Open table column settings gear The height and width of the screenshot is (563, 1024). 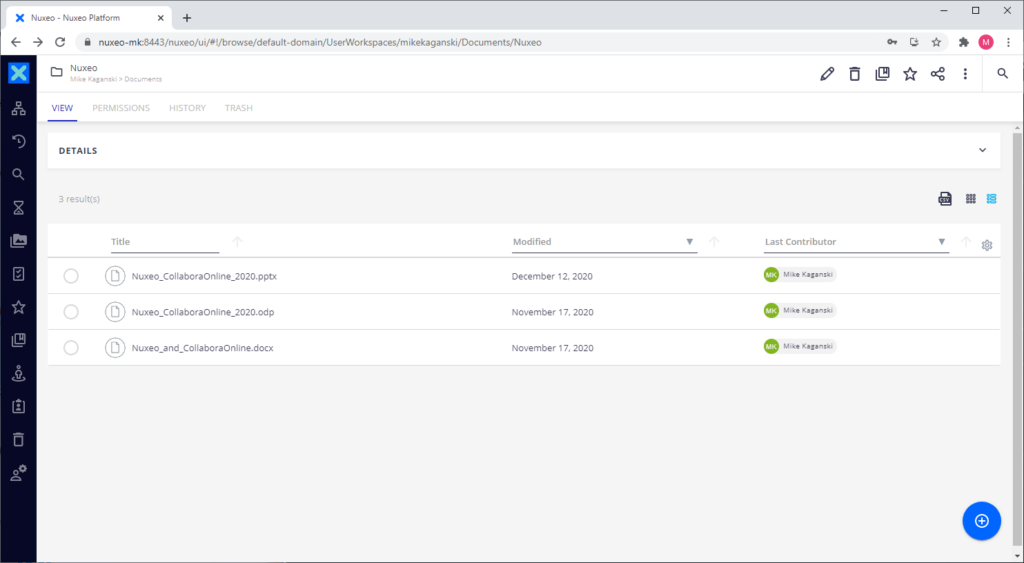pyautogui.click(x=987, y=245)
